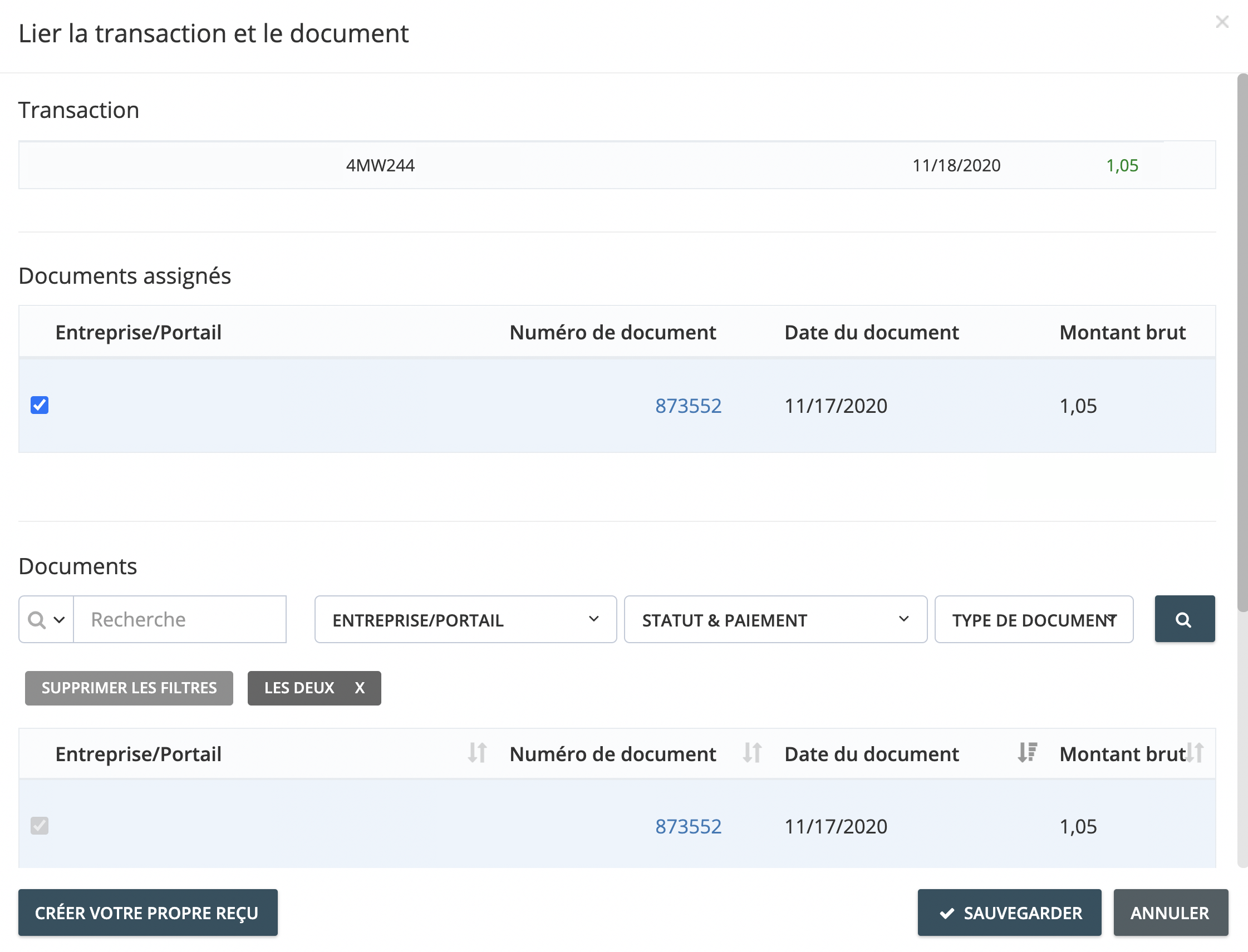Screen dimensions: 1248x952
Task: Click the dark search magnifier button
Action: point(1185,619)
